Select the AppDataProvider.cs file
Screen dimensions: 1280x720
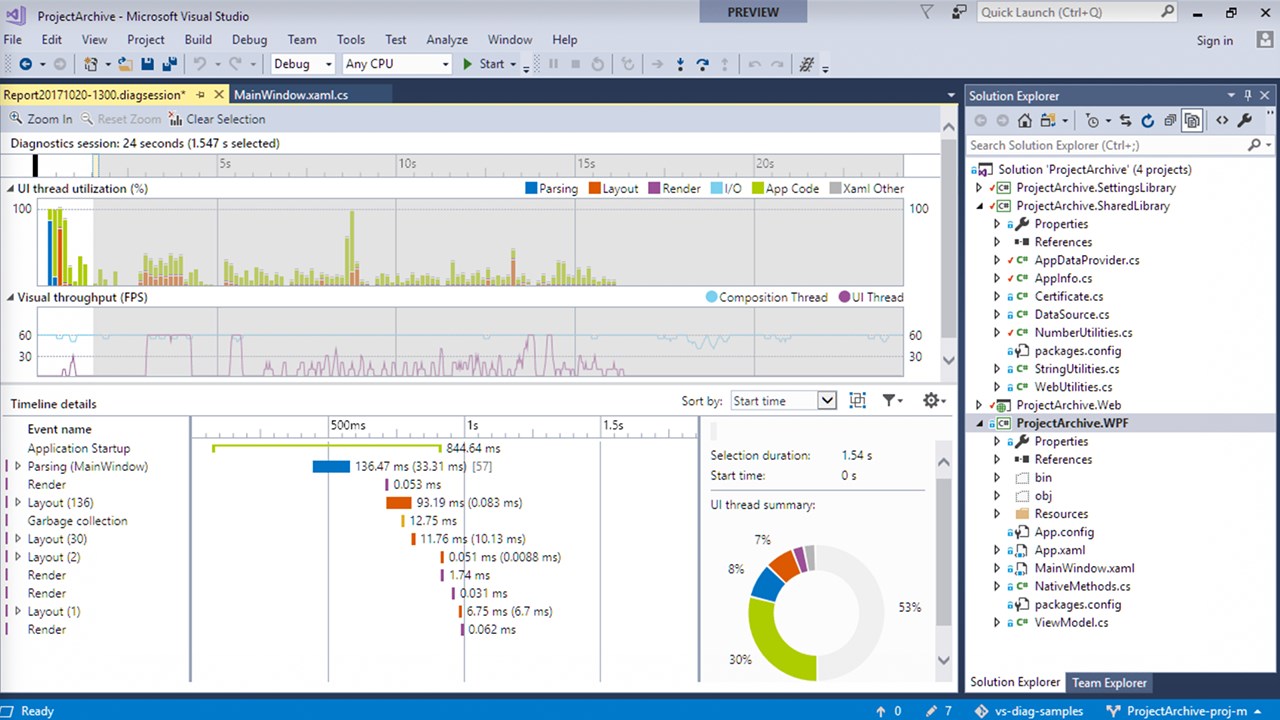coord(1087,260)
